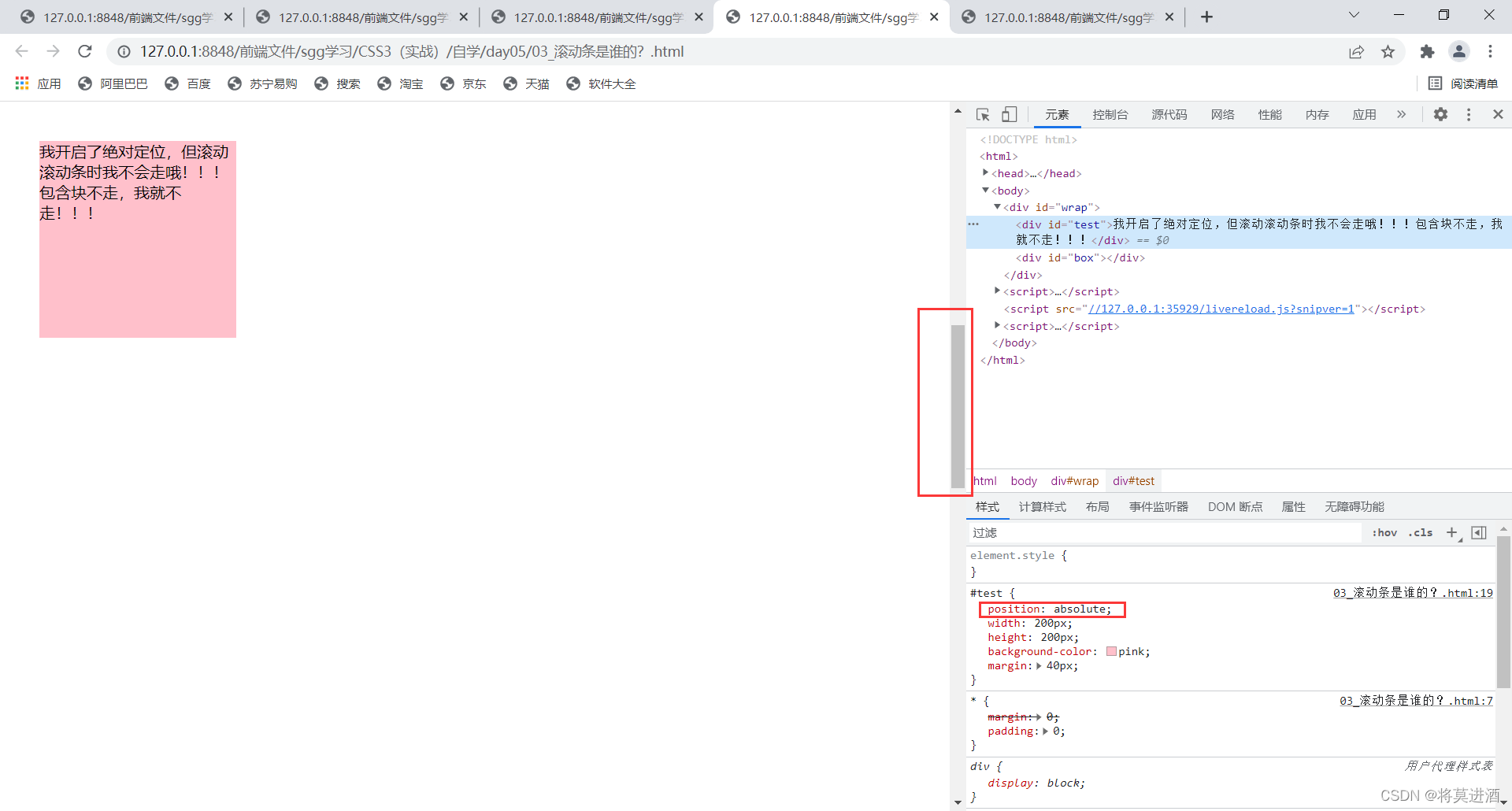Expand the last script node

coord(997,325)
